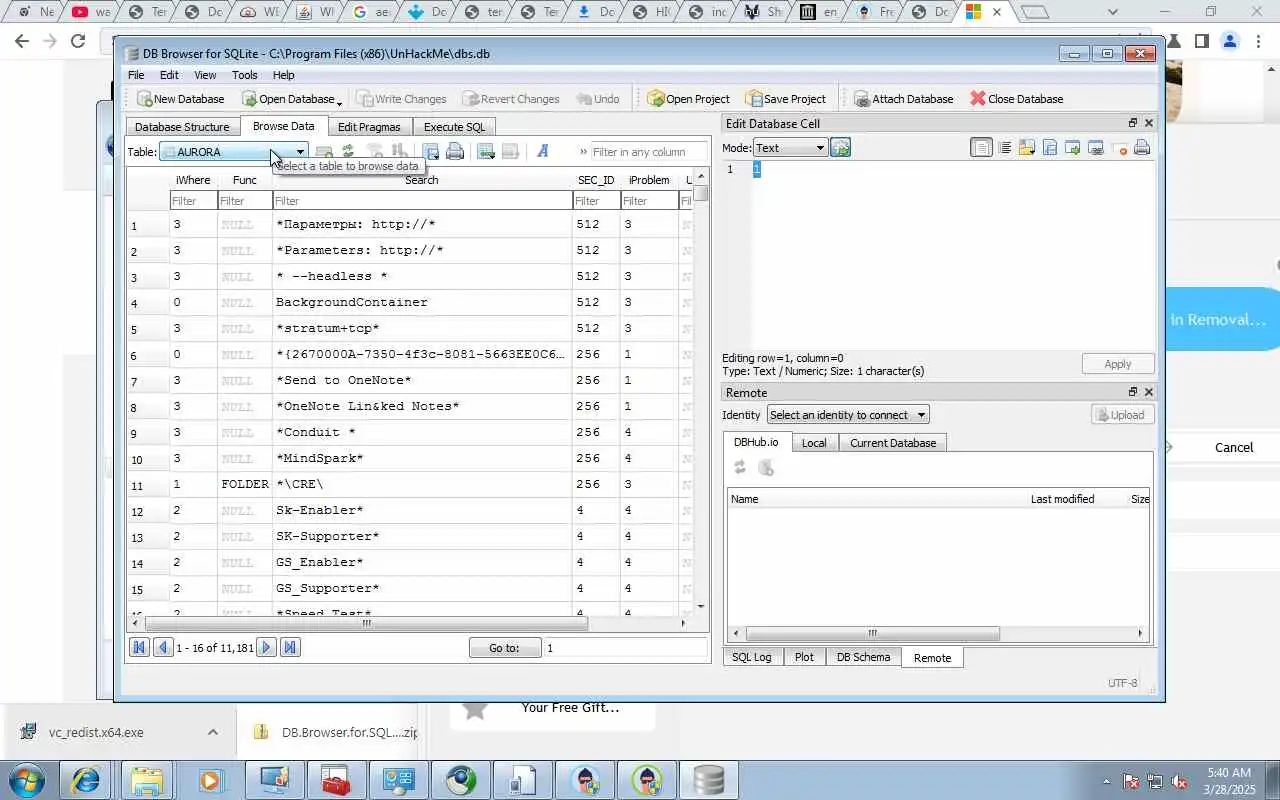The height and width of the screenshot is (800, 1280).
Task: Click the Cancel button in the browser window
Action: click(1233, 447)
